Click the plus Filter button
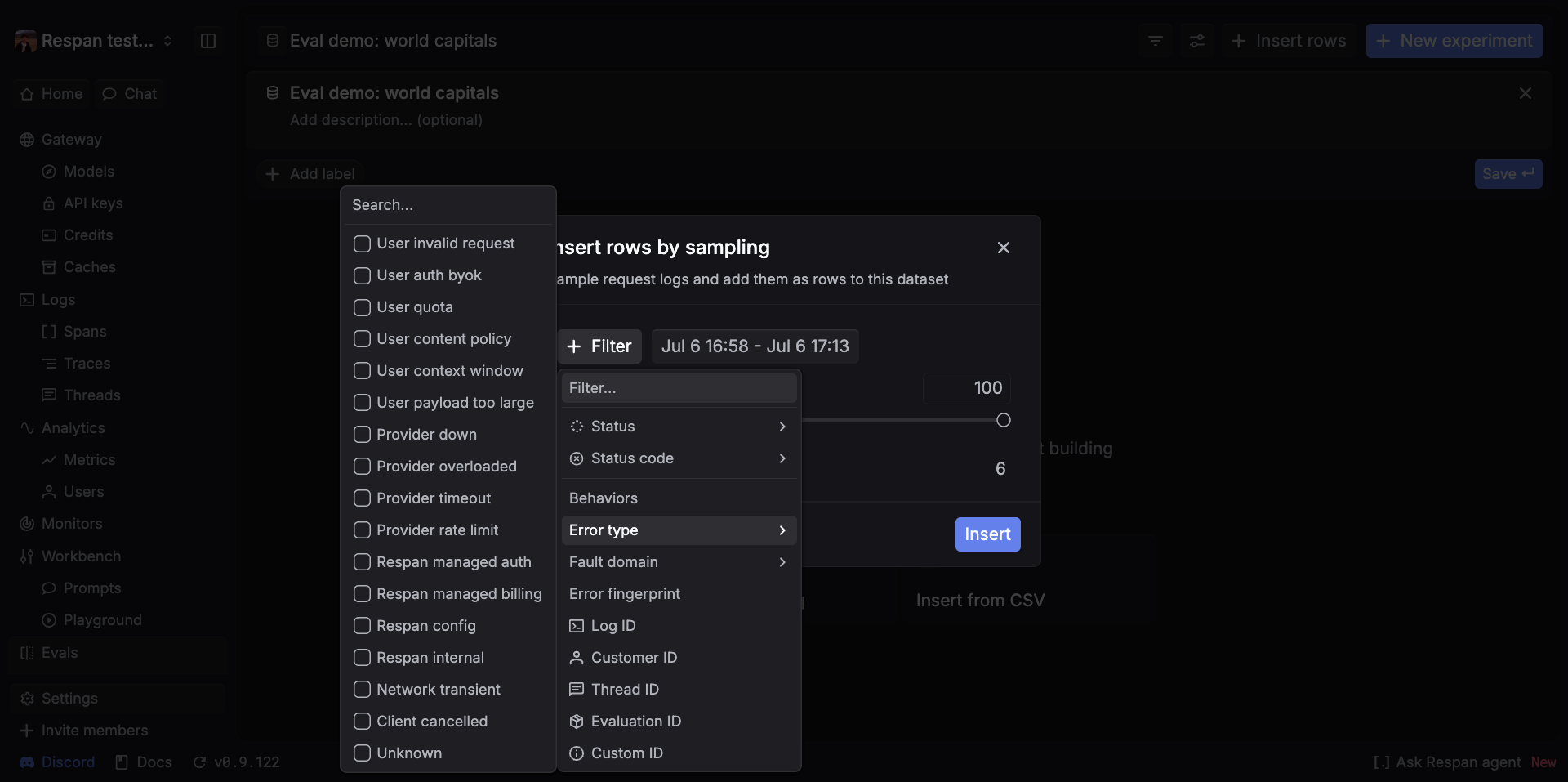The height and width of the screenshot is (782, 1568). click(x=599, y=346)
